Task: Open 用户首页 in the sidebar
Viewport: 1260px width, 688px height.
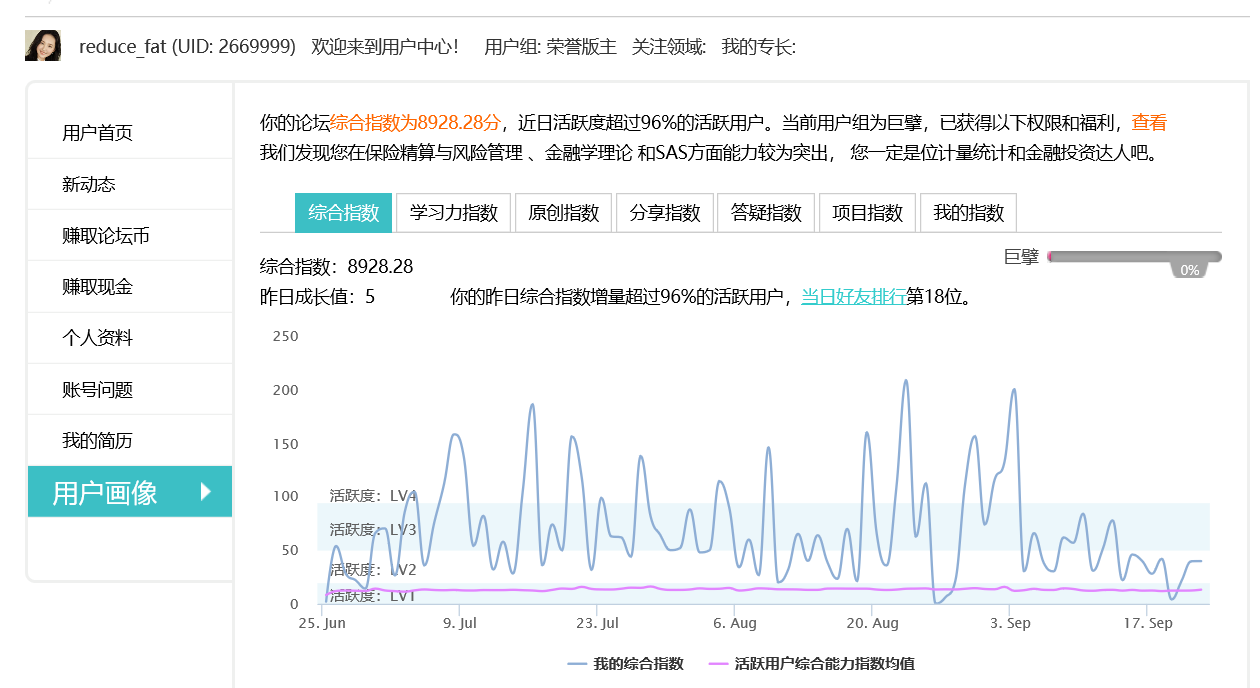Action: click(130, 133)
